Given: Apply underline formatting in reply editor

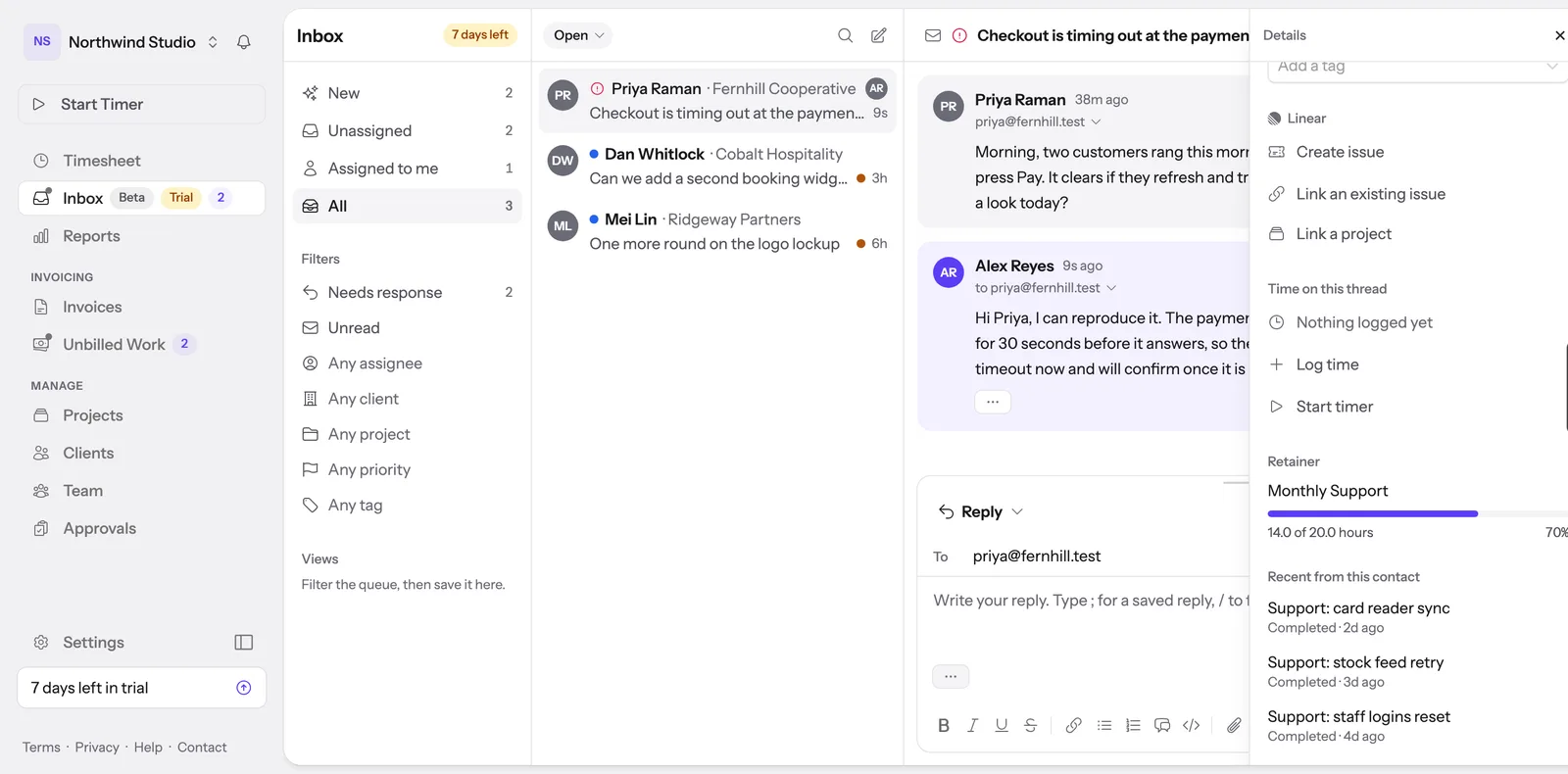Looking at the screenshot, I should click(1002, 725).
